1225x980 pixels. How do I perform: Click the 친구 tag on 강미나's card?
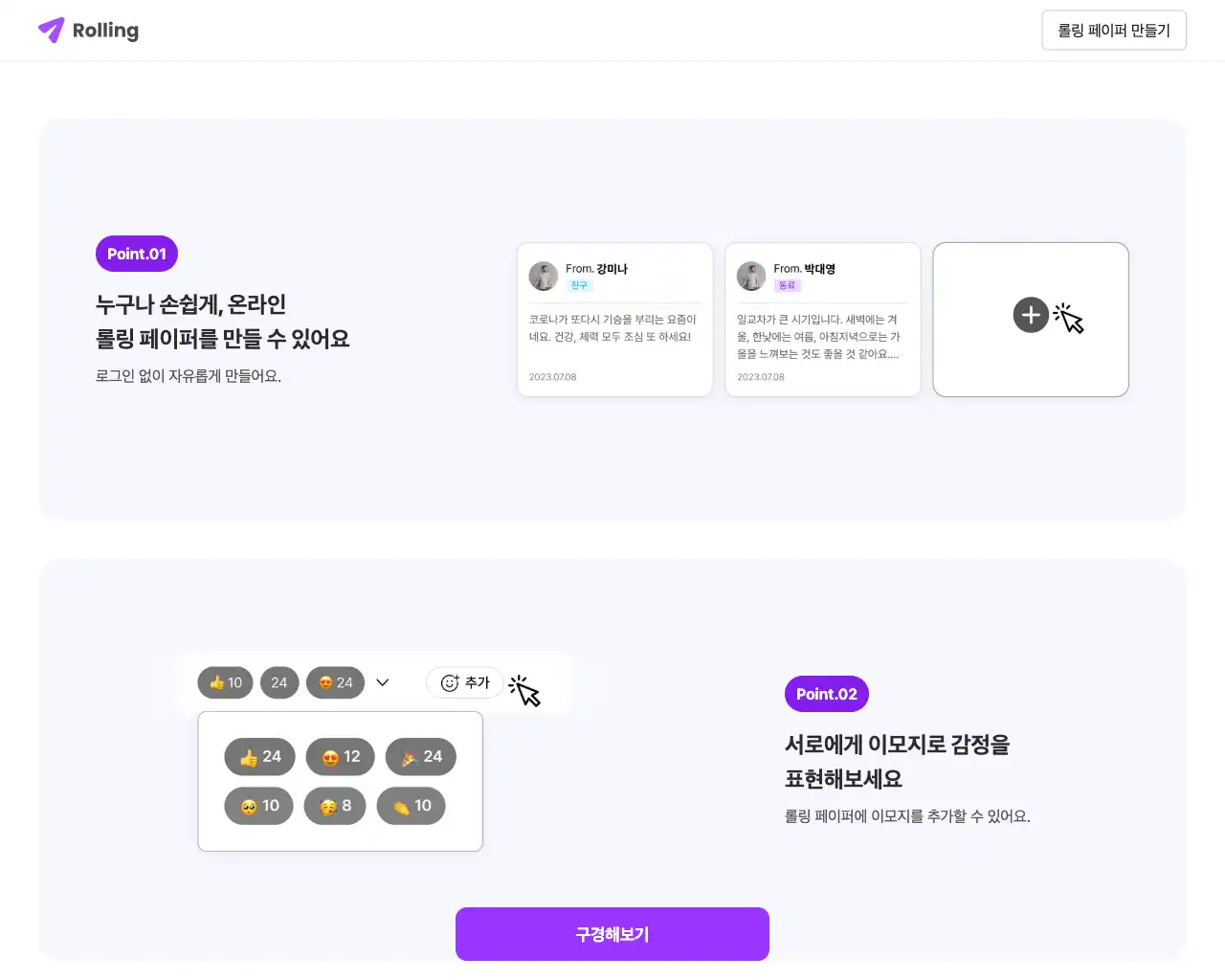[x=579, y=286]
